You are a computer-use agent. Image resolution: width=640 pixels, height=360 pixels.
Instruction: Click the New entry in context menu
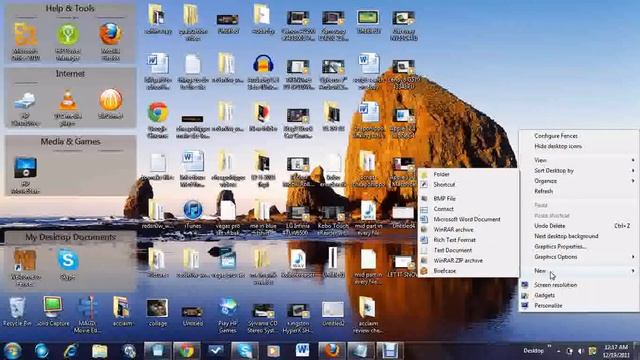(579, 271)
